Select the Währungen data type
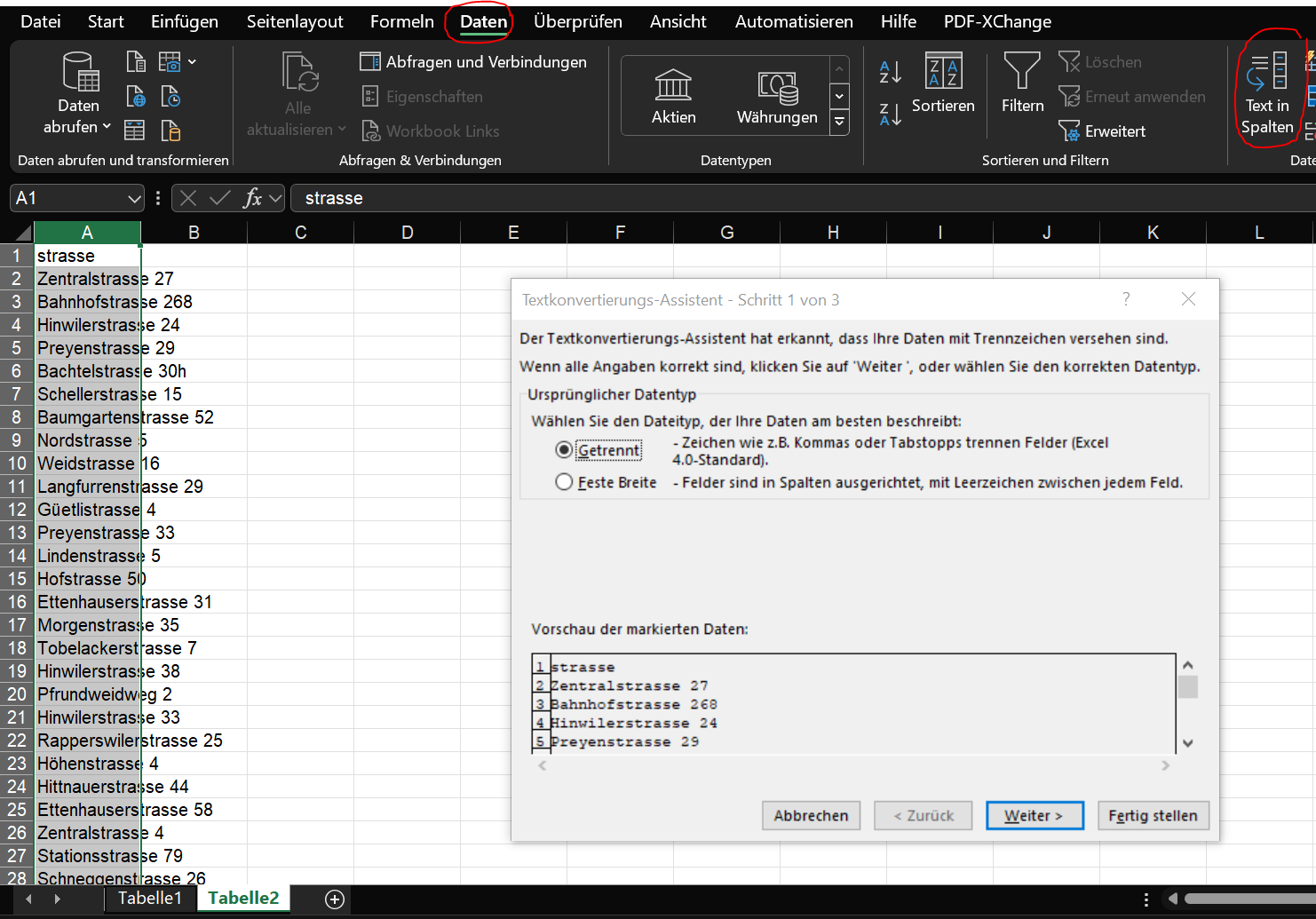Viewport: 1316px width, 919px height. tap(777, 96)
